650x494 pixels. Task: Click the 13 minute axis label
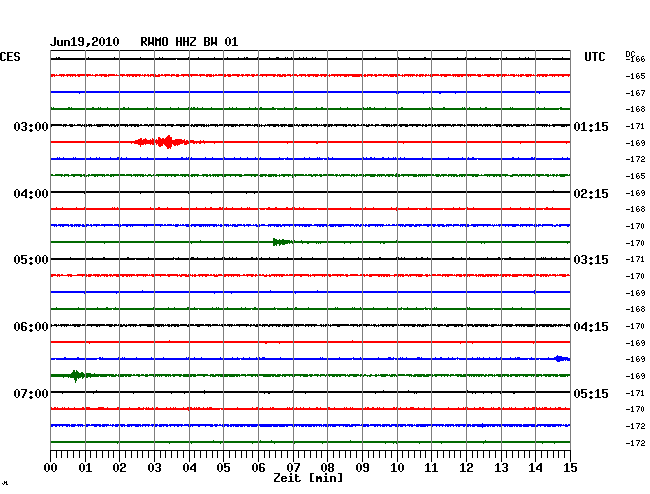[501, 468]
